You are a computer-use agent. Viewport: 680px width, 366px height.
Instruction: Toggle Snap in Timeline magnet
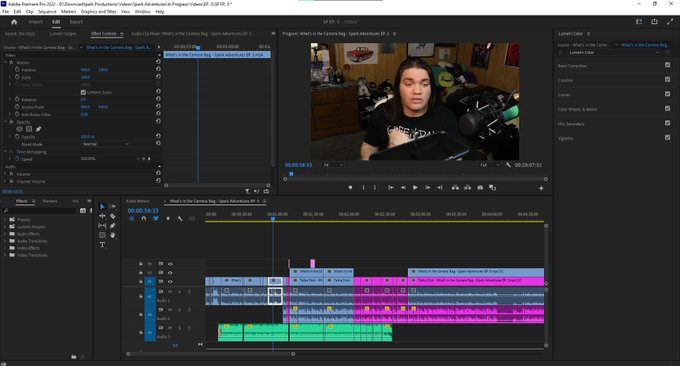click(x=144, y=219)
